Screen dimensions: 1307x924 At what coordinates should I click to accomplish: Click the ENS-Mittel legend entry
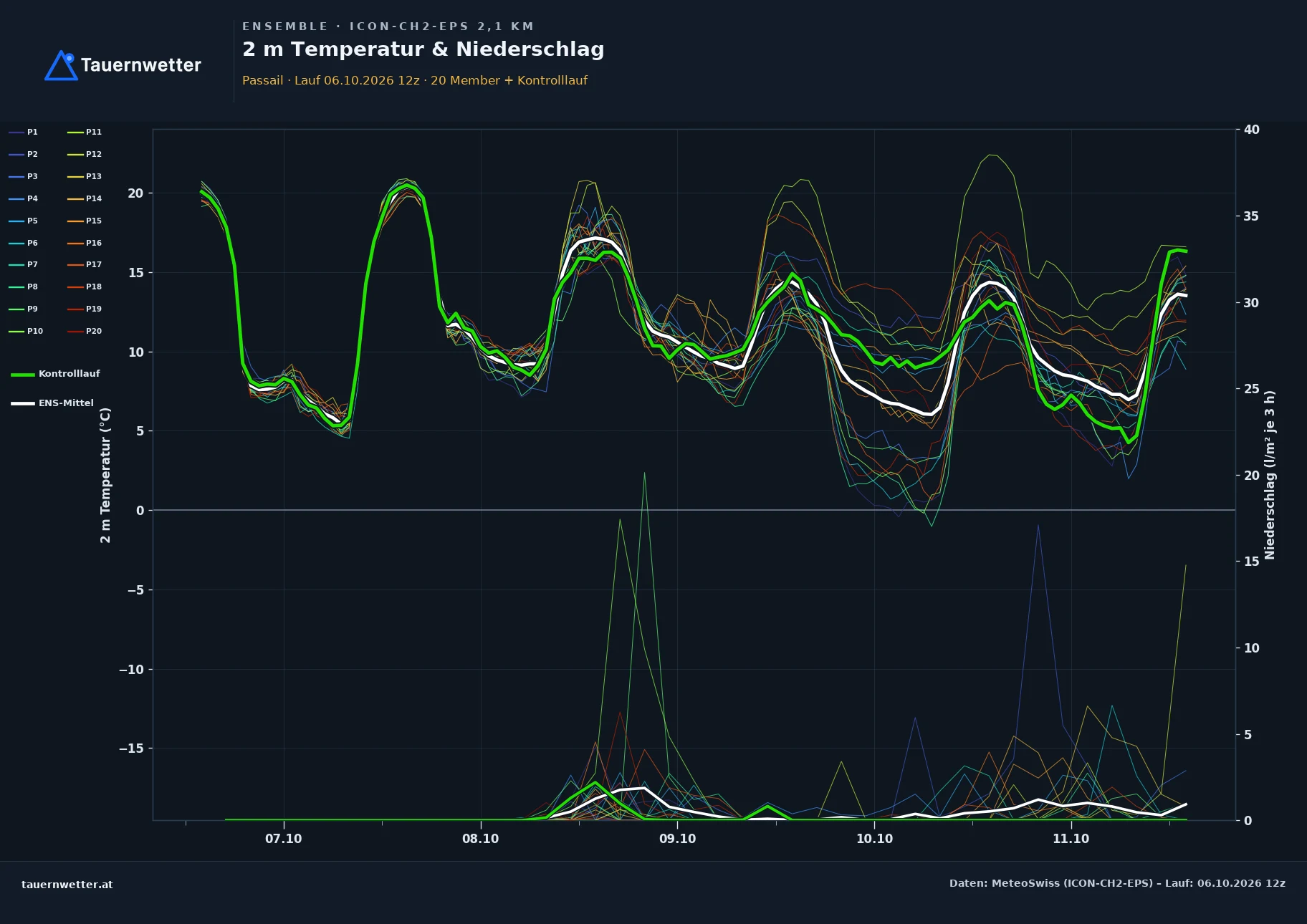(x=52, y=403)
